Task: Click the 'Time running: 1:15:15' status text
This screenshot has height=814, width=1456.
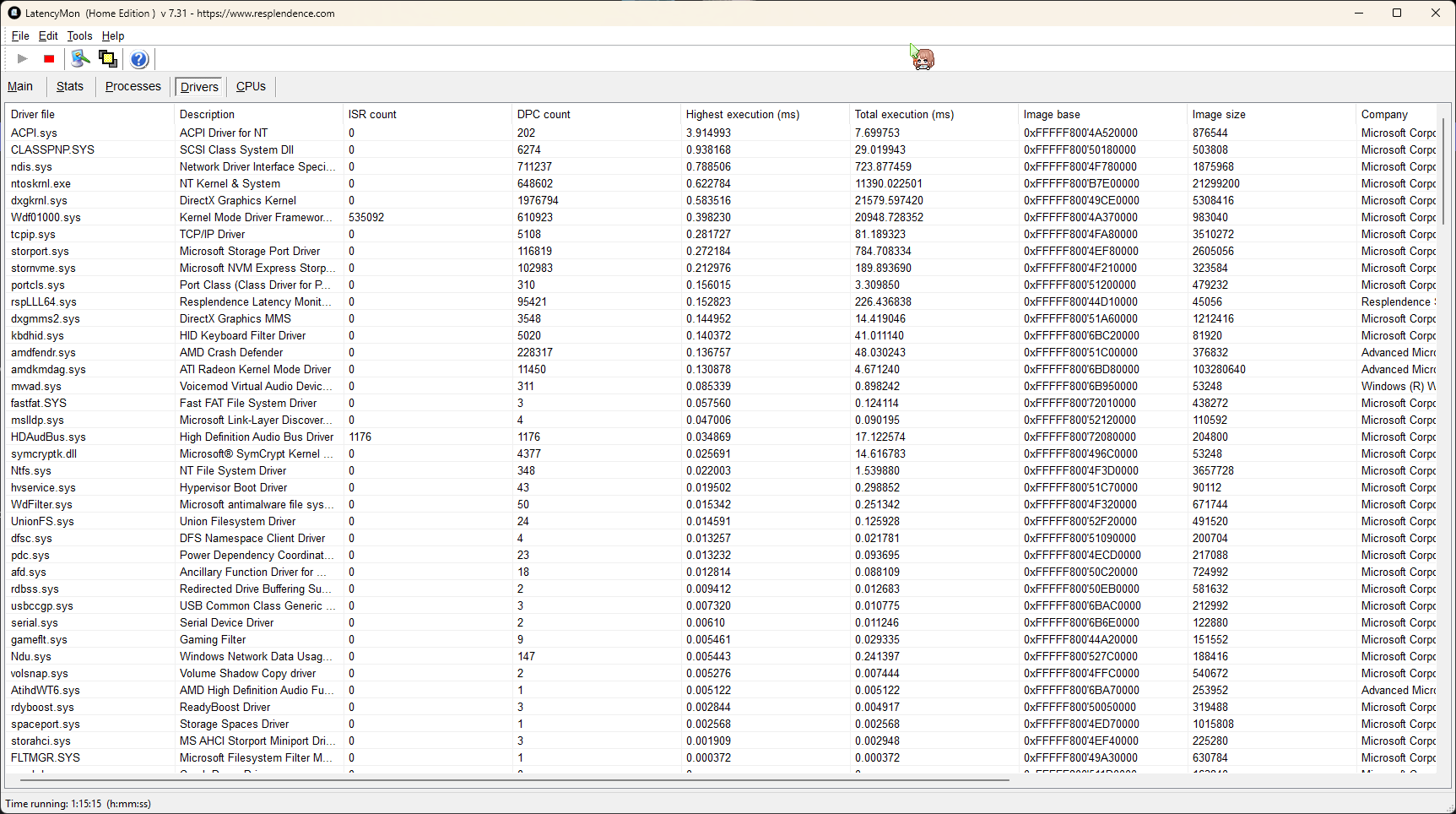Action: click(x=53, y=804)
